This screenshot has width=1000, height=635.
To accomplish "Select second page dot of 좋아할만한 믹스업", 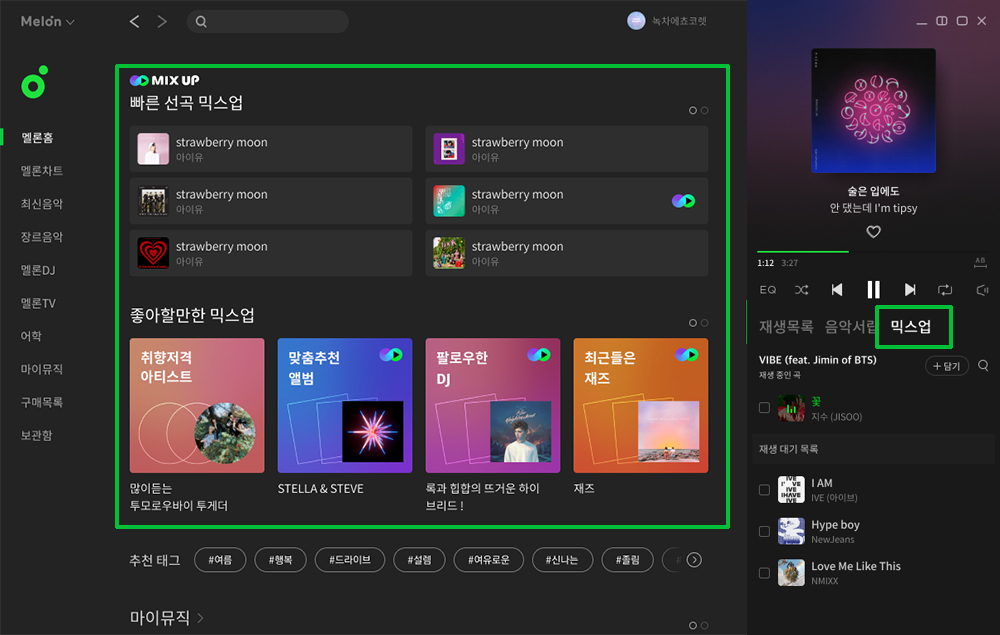I will pos(704,323).
